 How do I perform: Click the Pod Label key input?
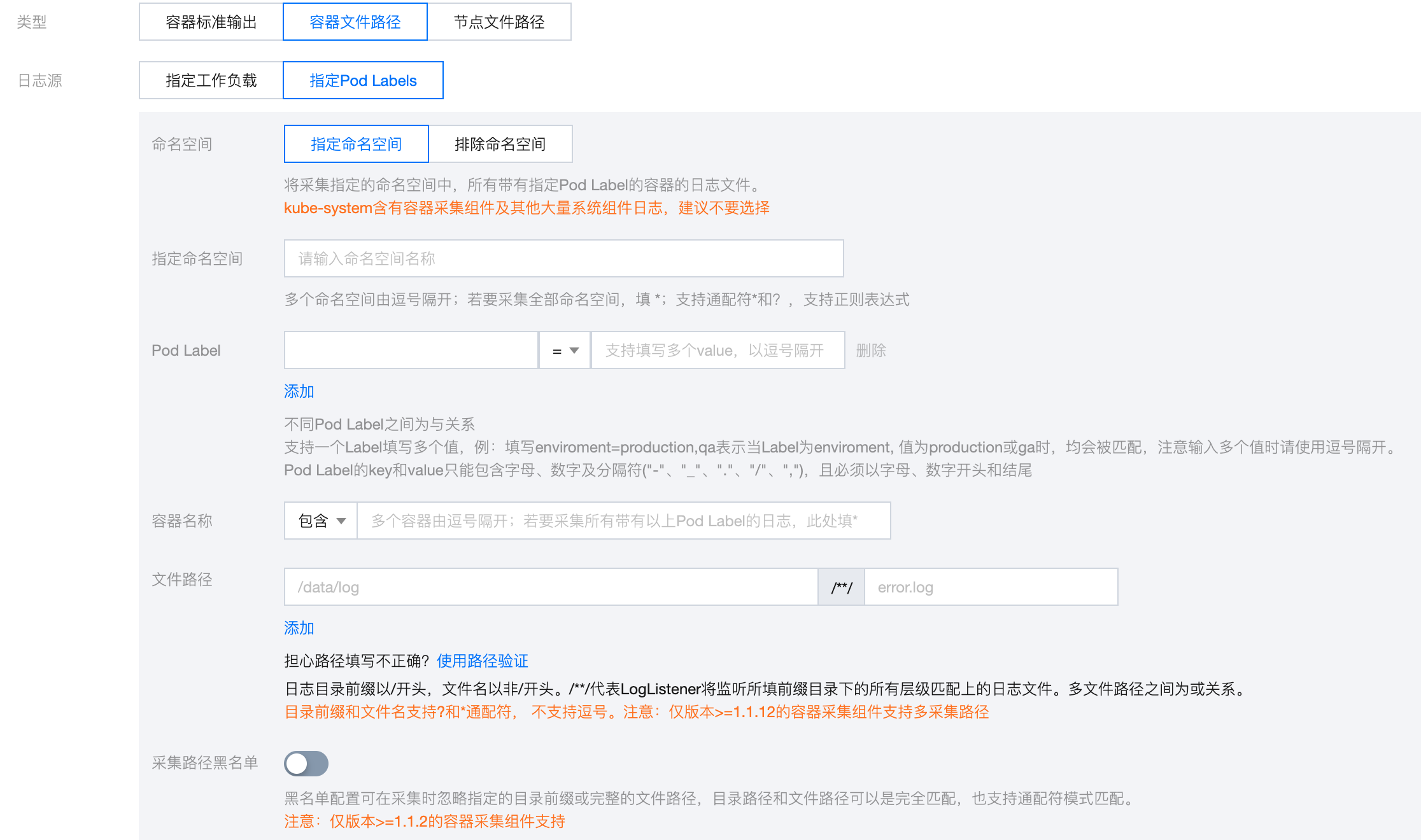[411, 351]
